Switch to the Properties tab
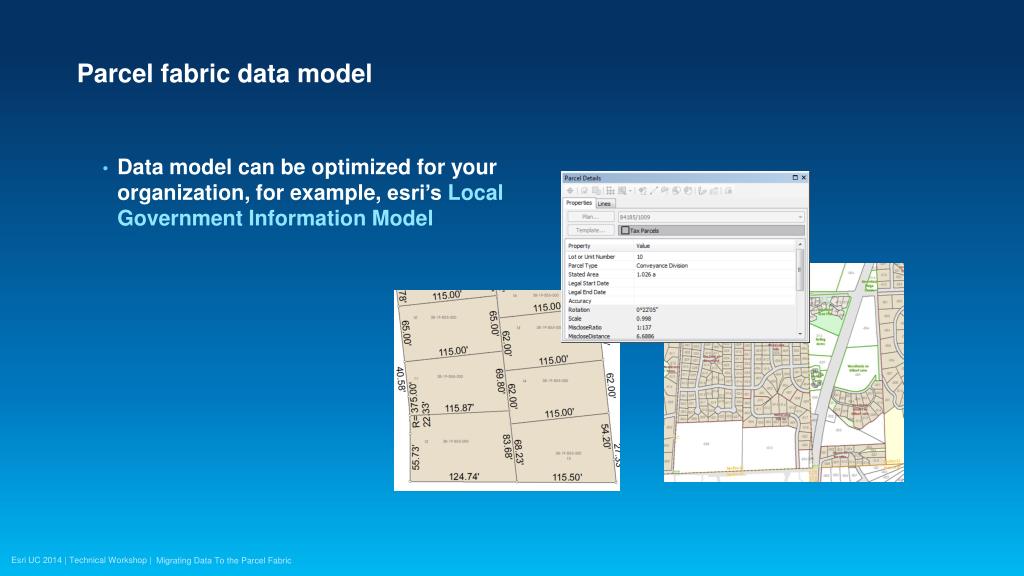 (x=579, y=203)
